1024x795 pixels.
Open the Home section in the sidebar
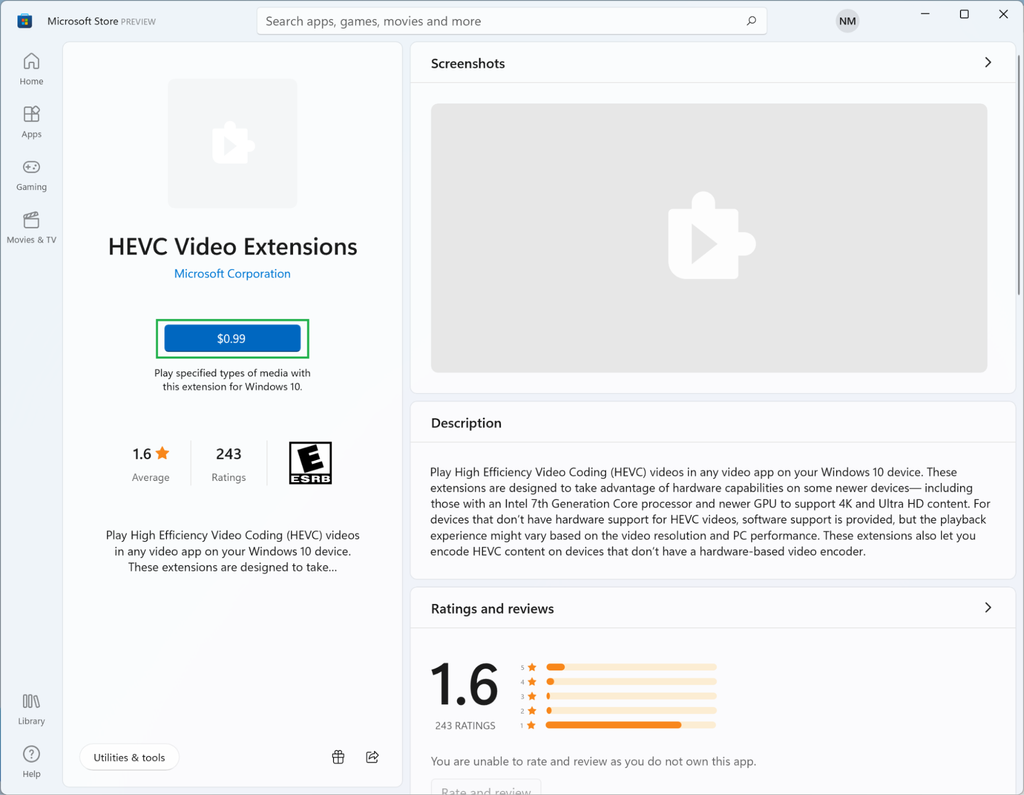31,67
